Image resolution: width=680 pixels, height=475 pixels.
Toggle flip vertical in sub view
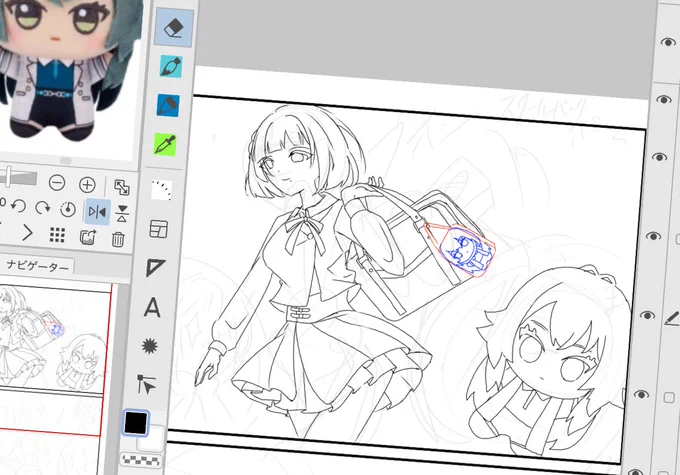pos(122,214)
